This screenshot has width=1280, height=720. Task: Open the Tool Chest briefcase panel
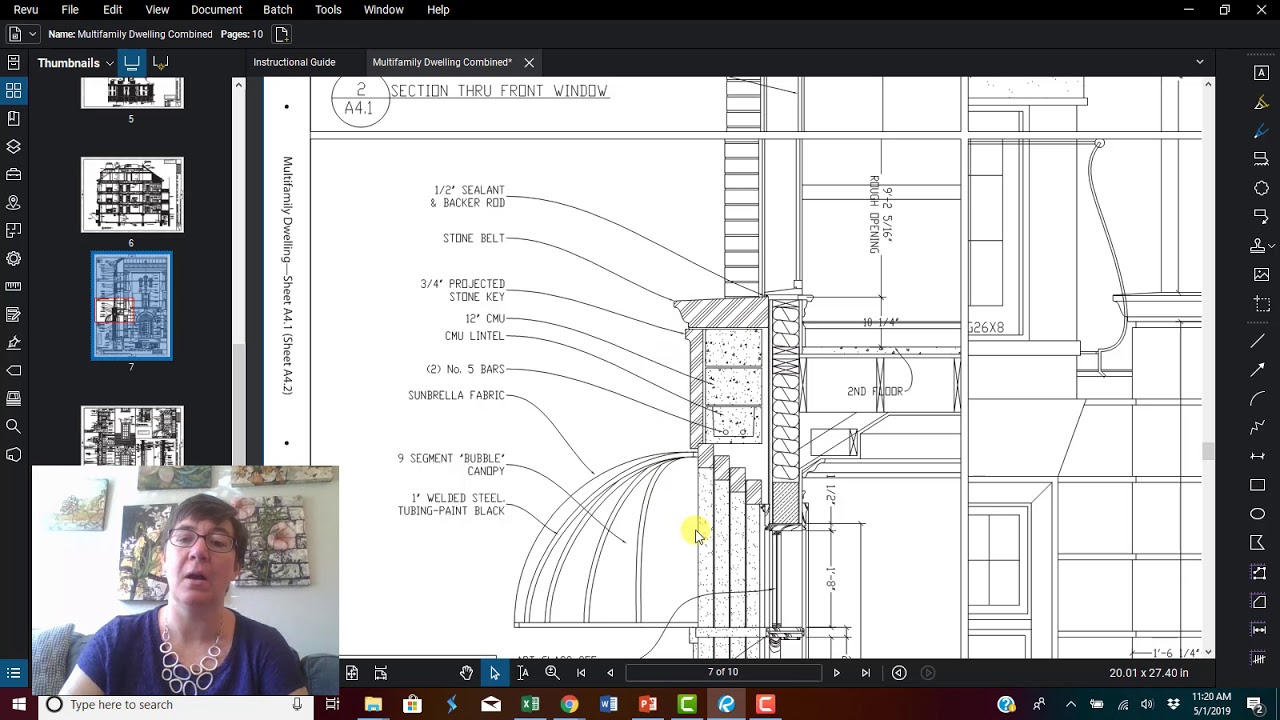[x=14, y=174]
